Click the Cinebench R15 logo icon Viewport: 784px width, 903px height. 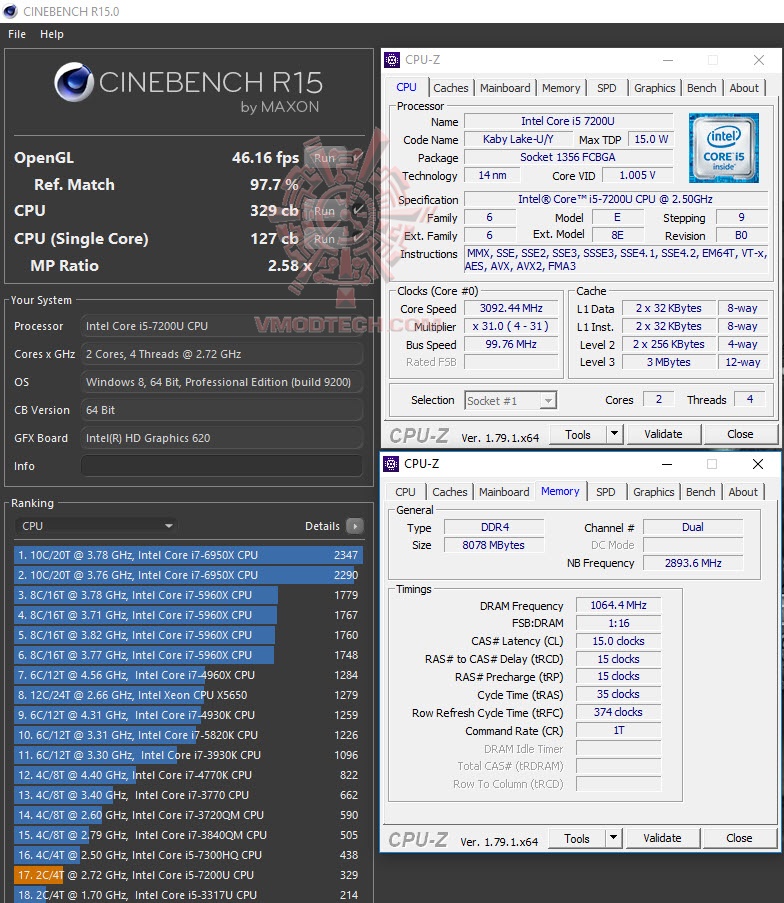[74, 82]
